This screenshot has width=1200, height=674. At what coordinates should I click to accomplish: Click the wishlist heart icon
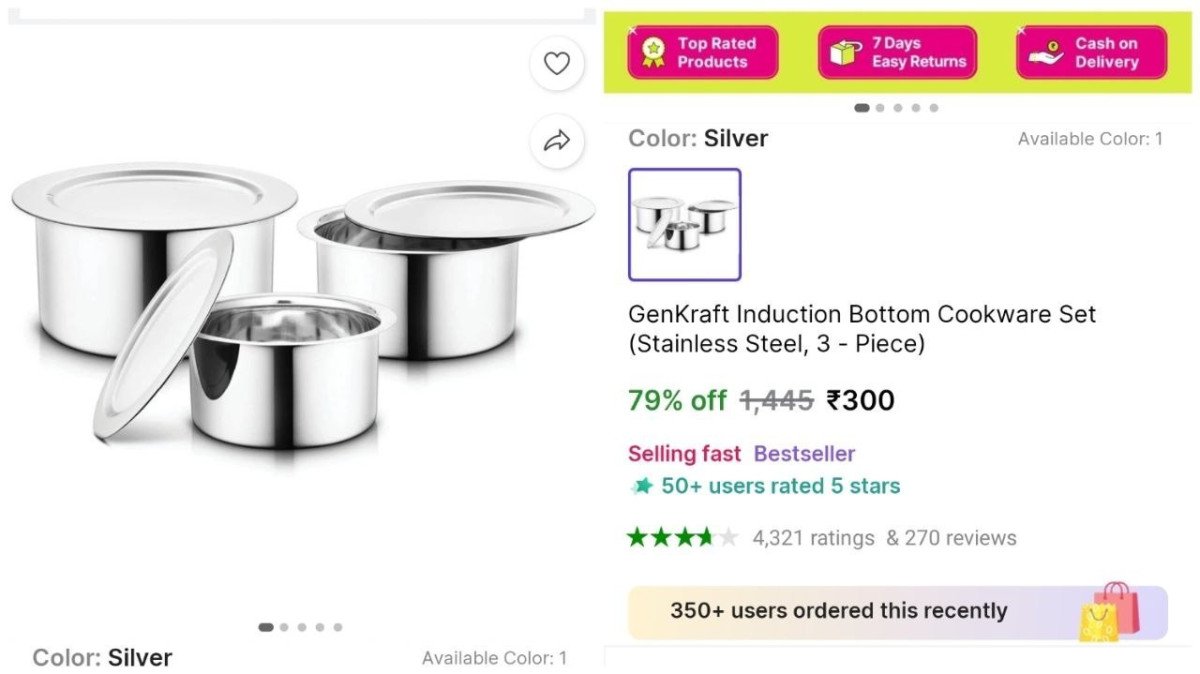(556, 62)
